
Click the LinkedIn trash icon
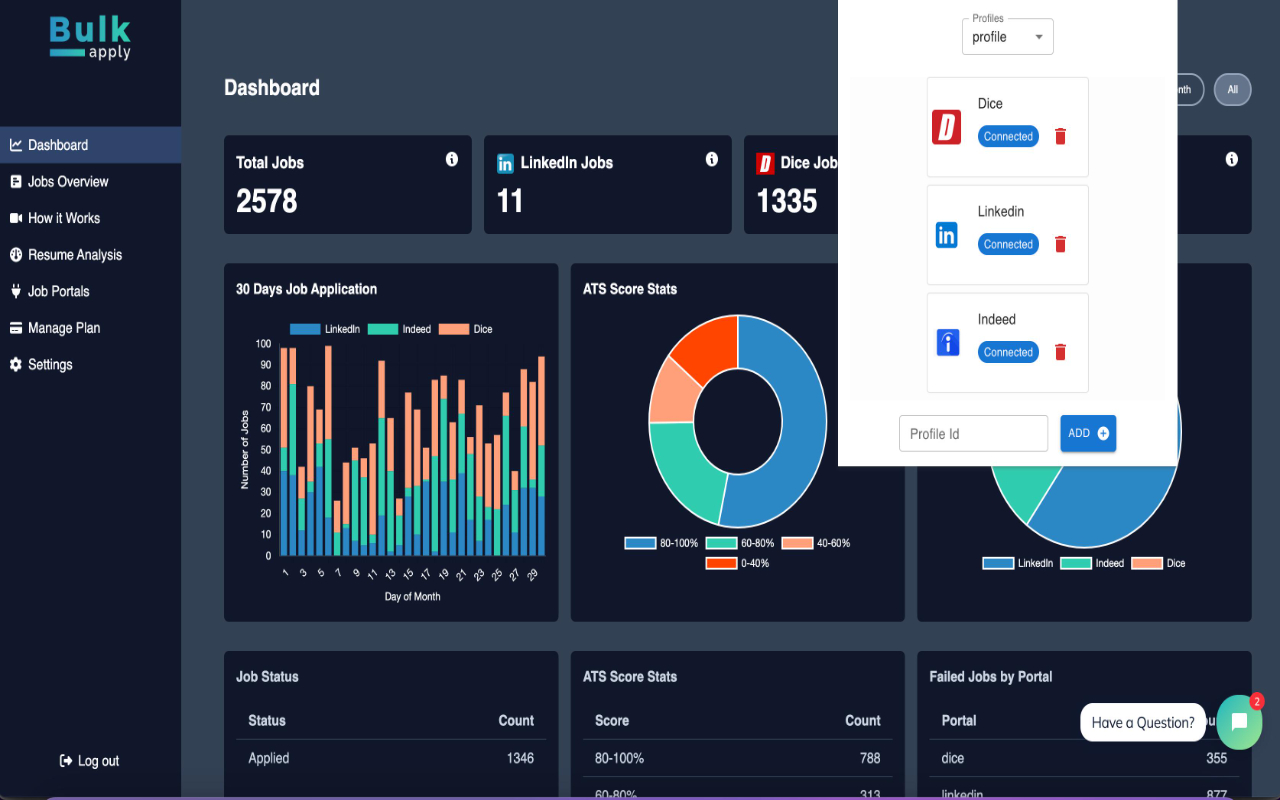[1061, 244]
